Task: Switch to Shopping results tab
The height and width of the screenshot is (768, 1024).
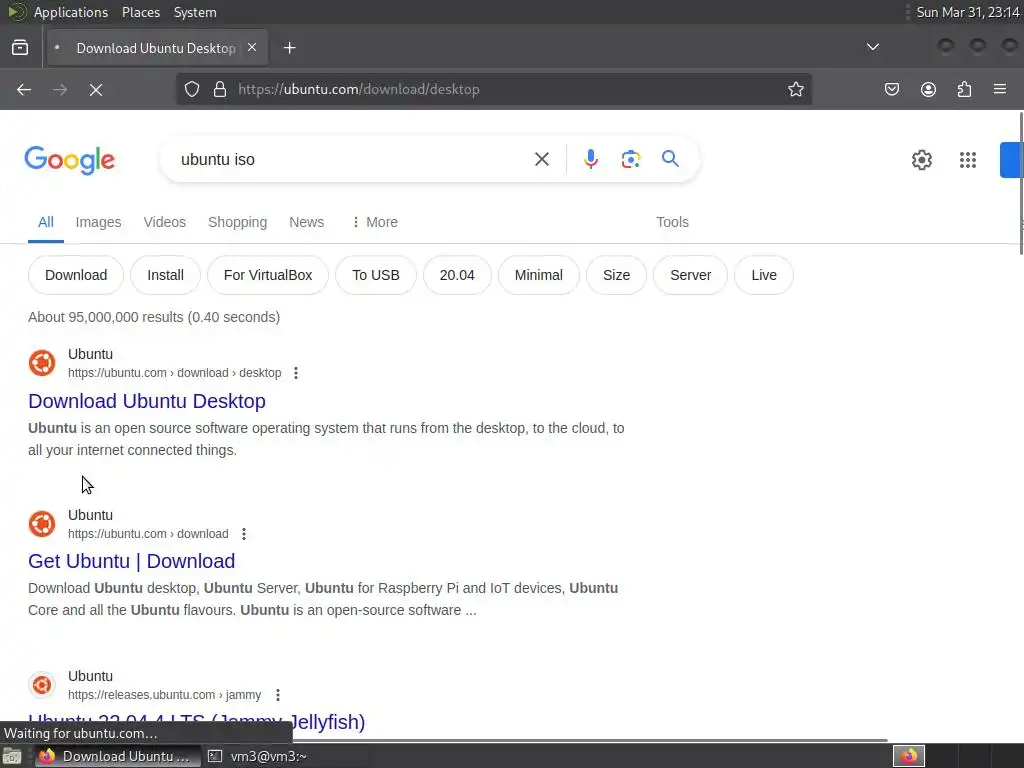Action: pyautogui.click(x=238, y=222)
